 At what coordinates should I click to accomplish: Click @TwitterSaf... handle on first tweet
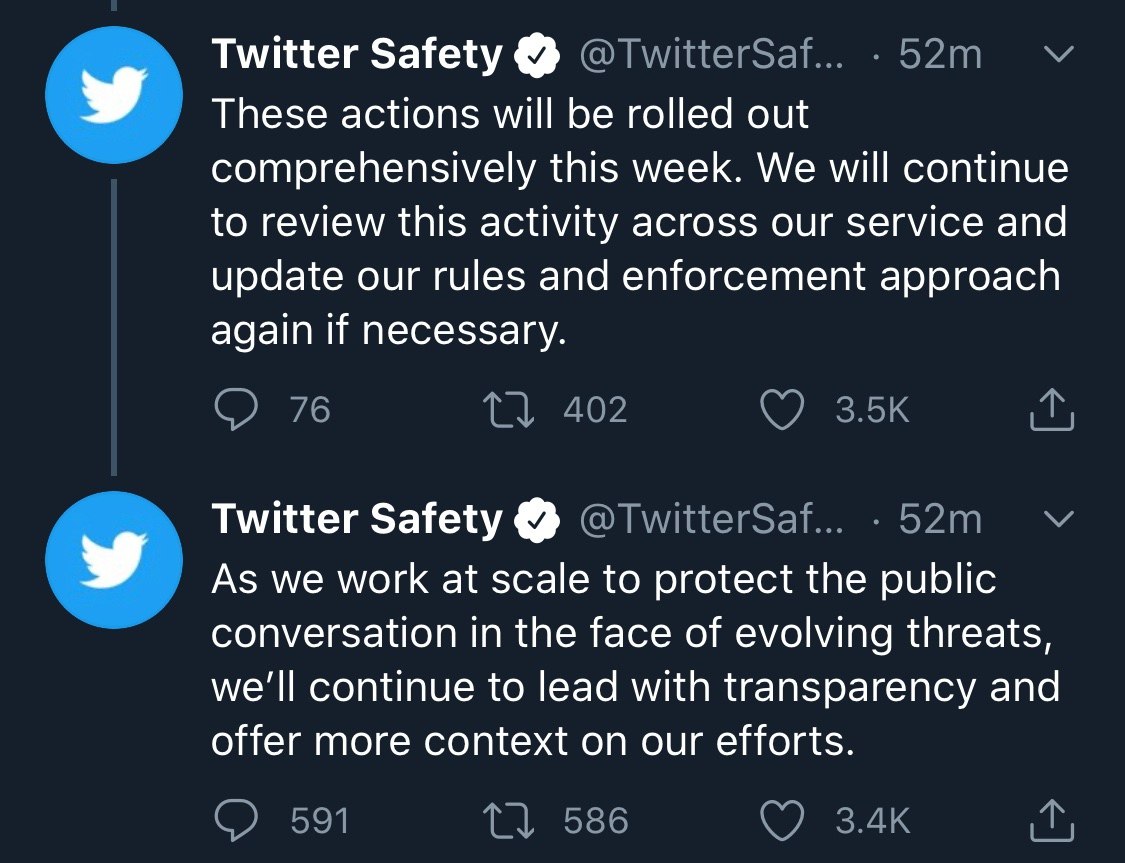point(712,55)
